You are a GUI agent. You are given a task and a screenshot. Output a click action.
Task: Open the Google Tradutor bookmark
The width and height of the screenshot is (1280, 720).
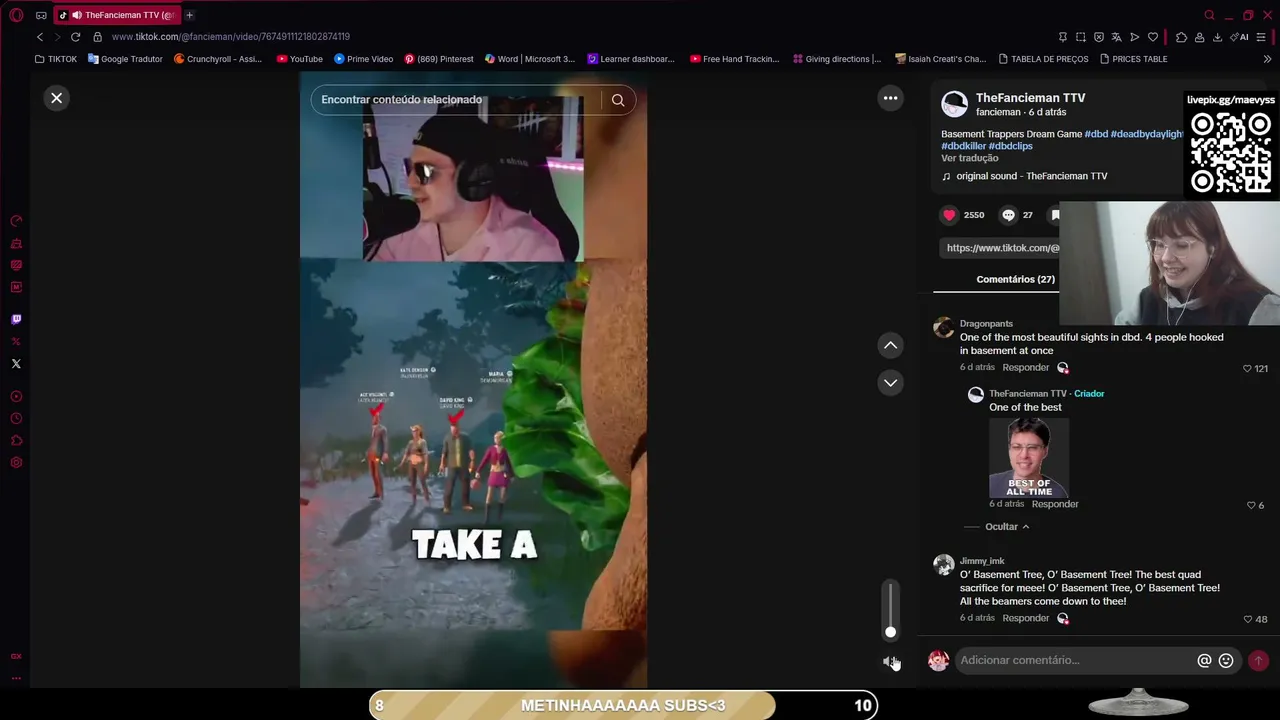(x=125, y=59)
